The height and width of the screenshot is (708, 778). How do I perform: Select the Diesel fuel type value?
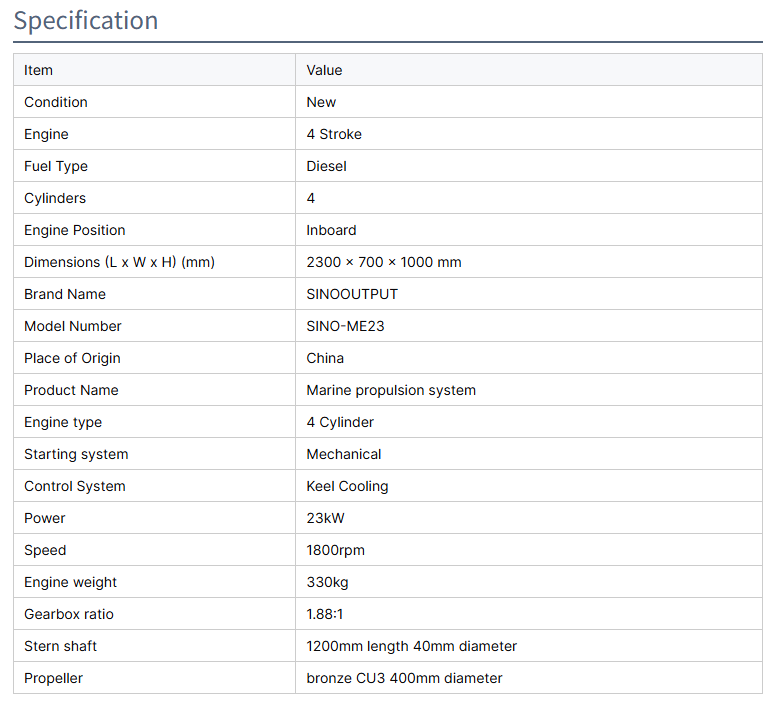pyautogui.click(x=326, y=166)
